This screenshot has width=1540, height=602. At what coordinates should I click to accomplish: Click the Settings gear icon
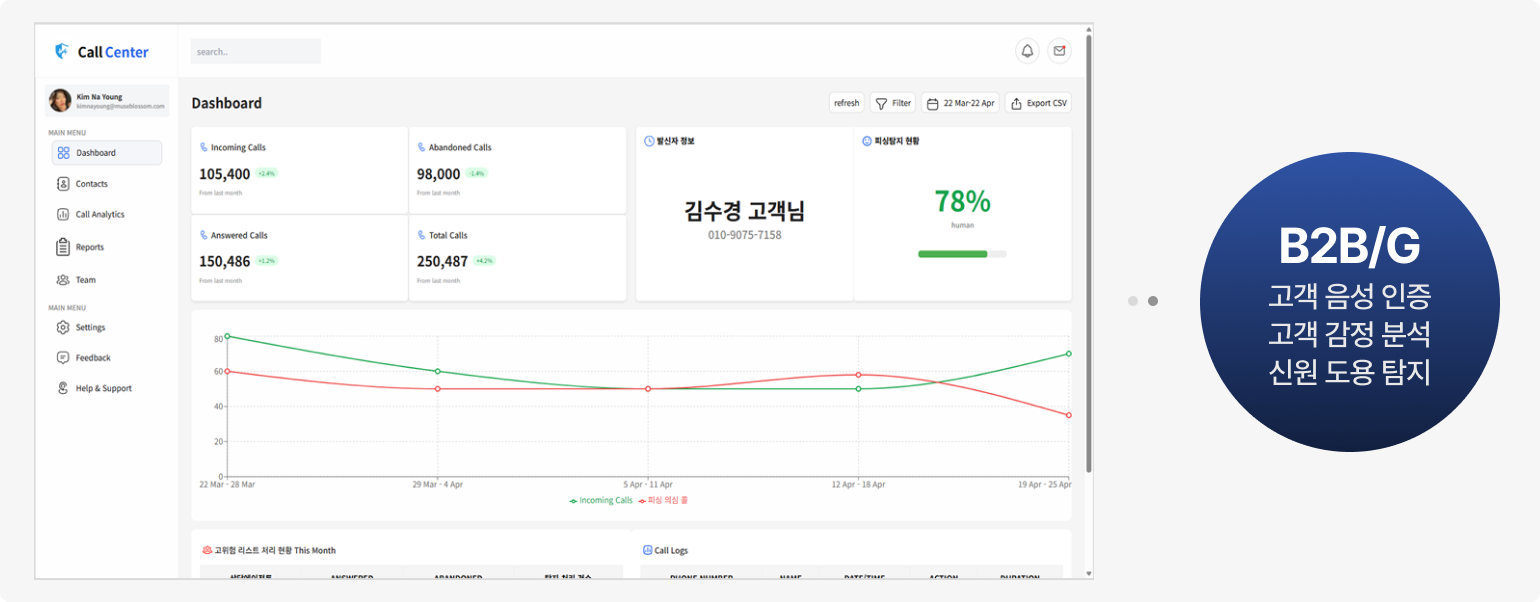[x=63, y=328]
